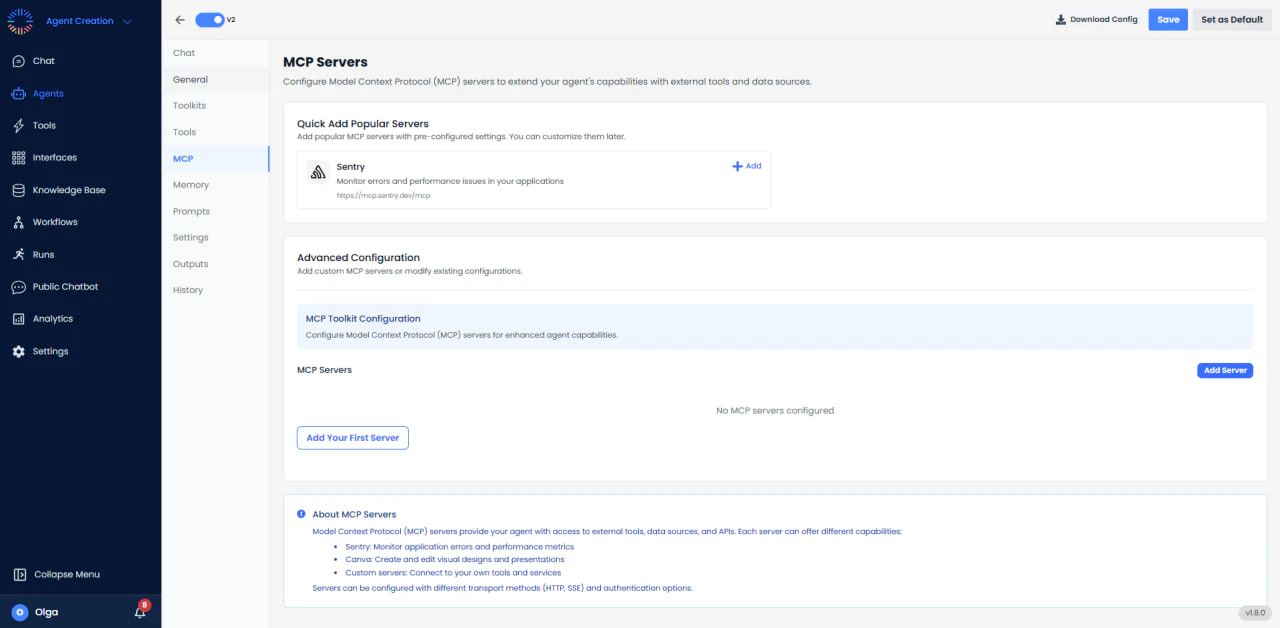The image size is (1280, 628).
Task: Click the Tools lightning bolt icon
Action: pyautogui.click(x=18, y=126)
